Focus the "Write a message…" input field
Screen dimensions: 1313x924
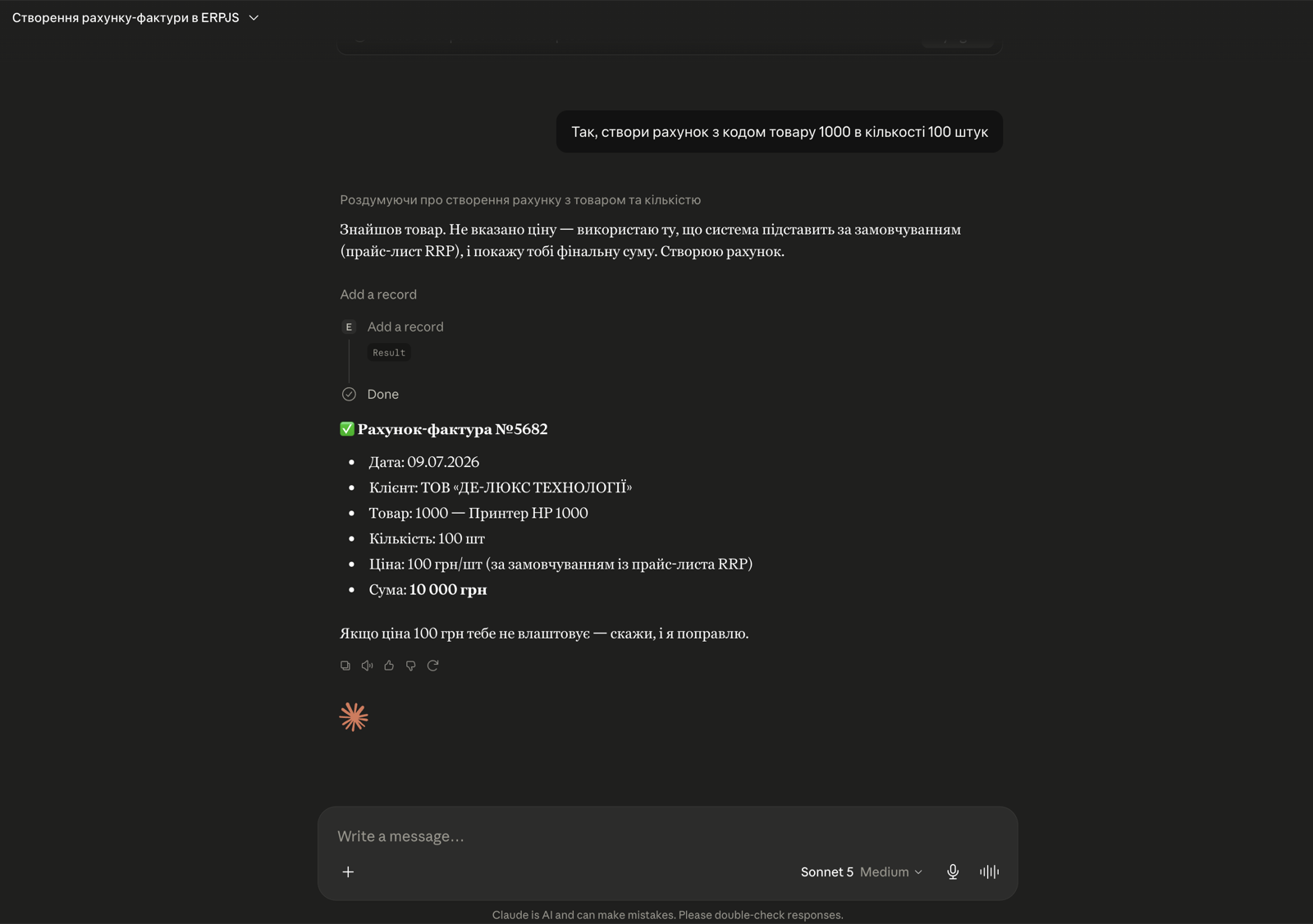click(667, 836)
